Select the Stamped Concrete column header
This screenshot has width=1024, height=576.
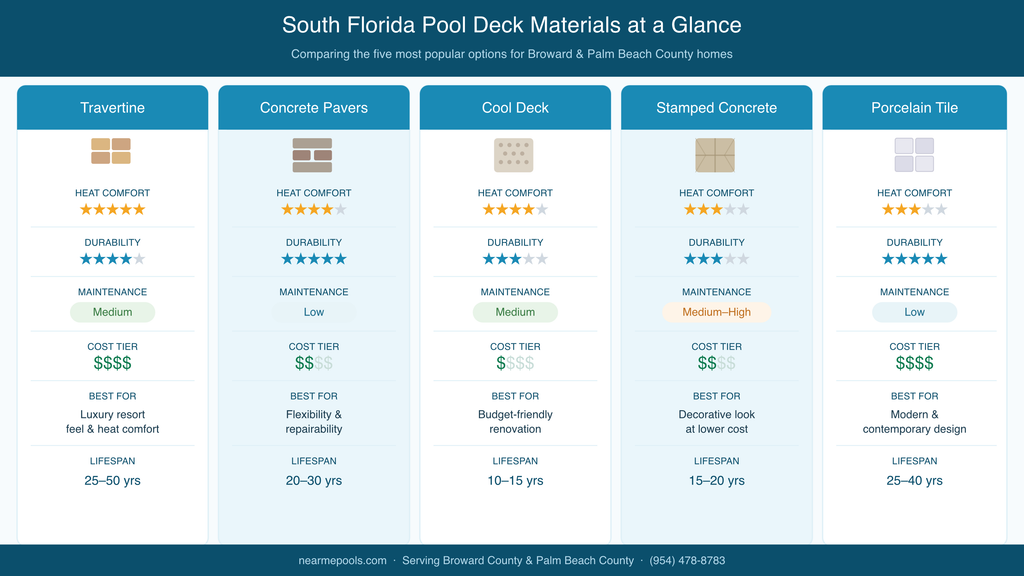716,108
